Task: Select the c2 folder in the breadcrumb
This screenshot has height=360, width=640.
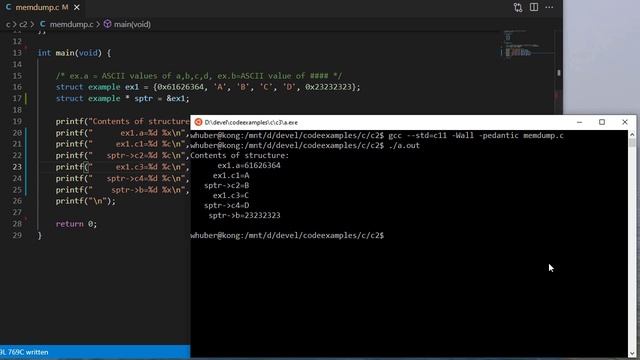Action: point(23,24)
